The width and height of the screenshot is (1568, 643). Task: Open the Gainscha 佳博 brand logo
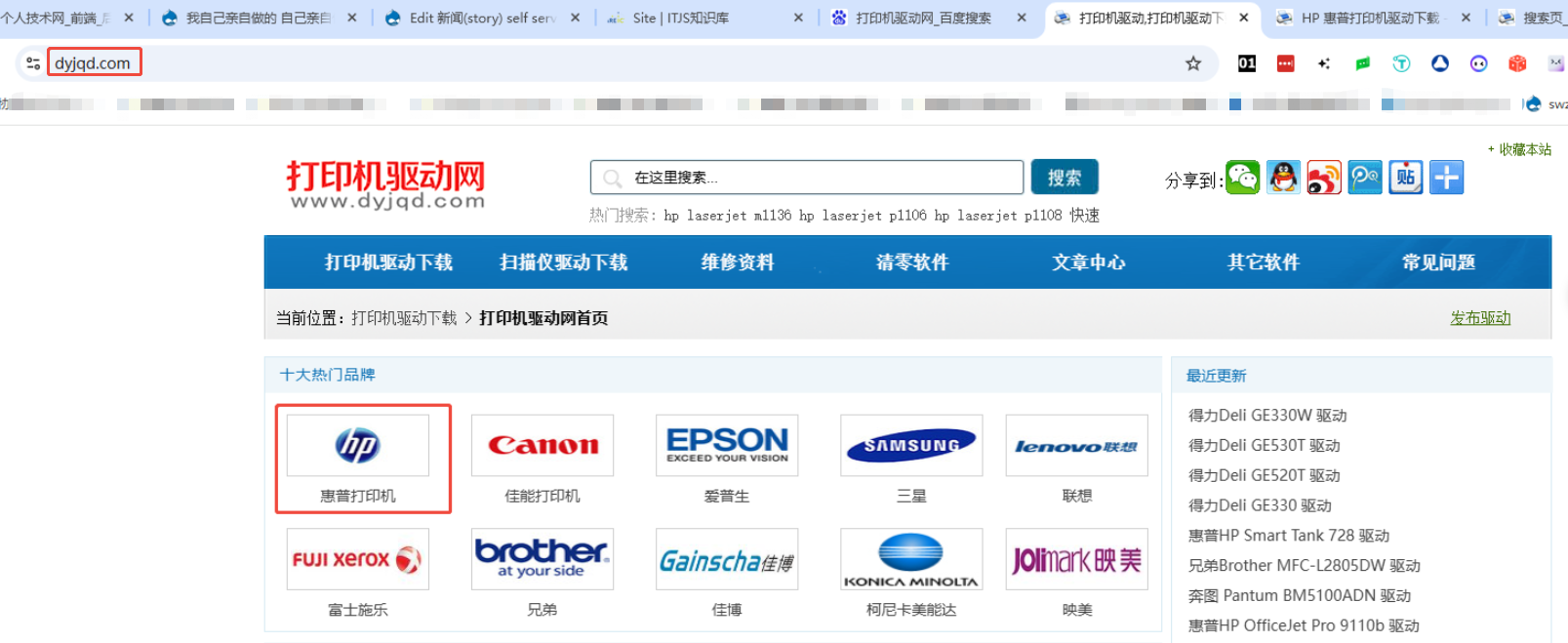pos(727,559)
